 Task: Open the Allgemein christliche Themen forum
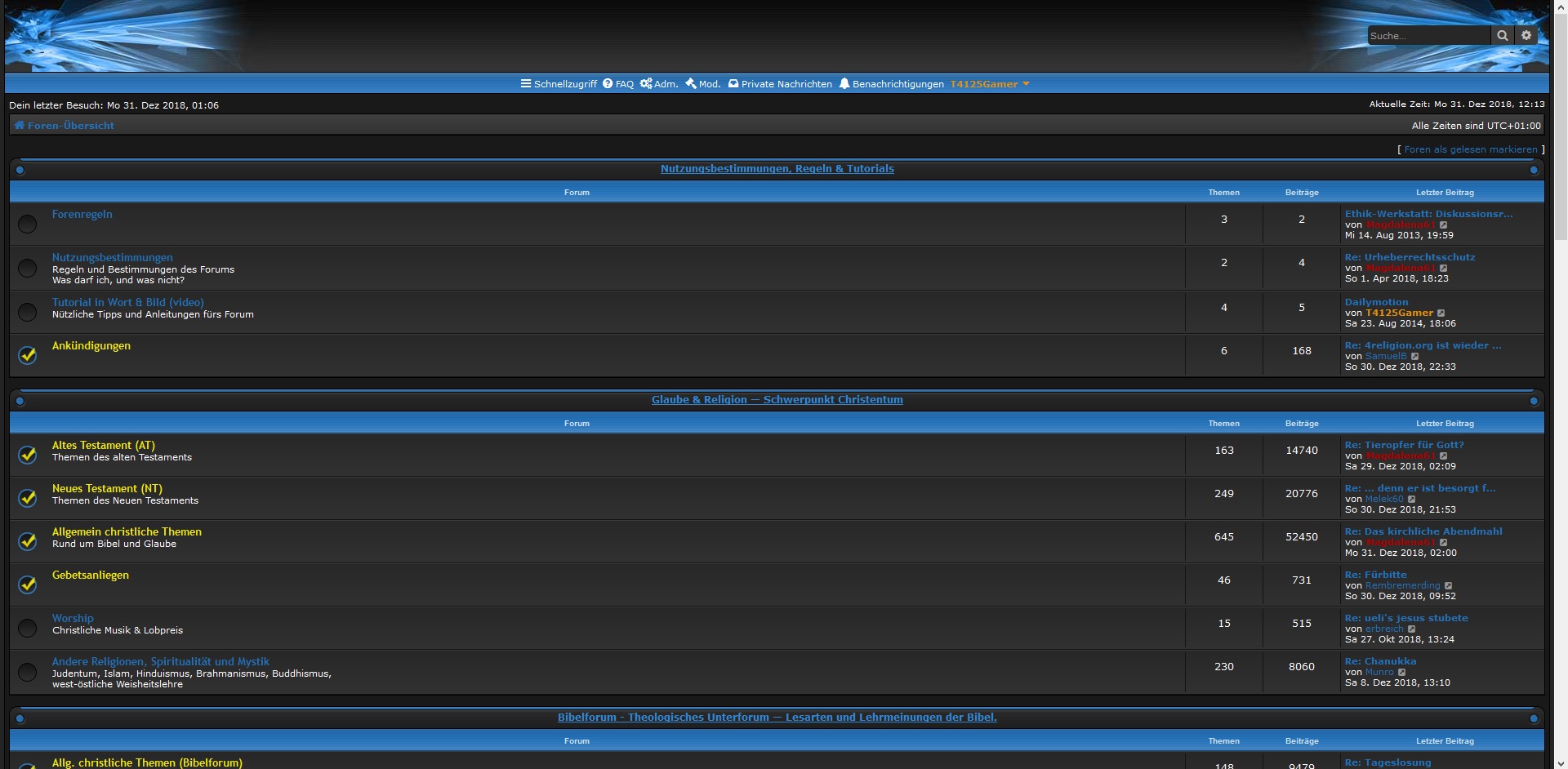(127, 531)
